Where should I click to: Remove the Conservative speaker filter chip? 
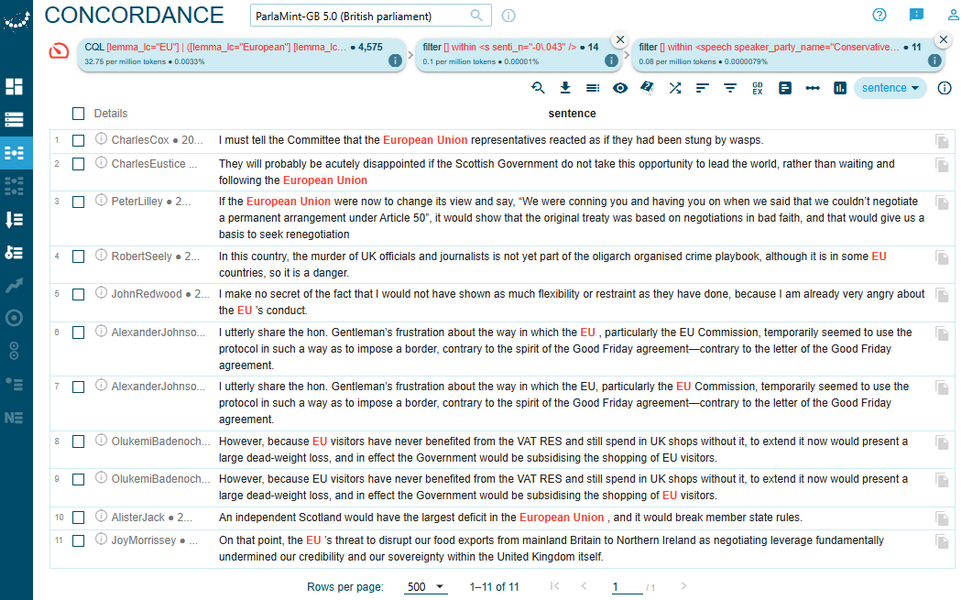coord(942,40)
